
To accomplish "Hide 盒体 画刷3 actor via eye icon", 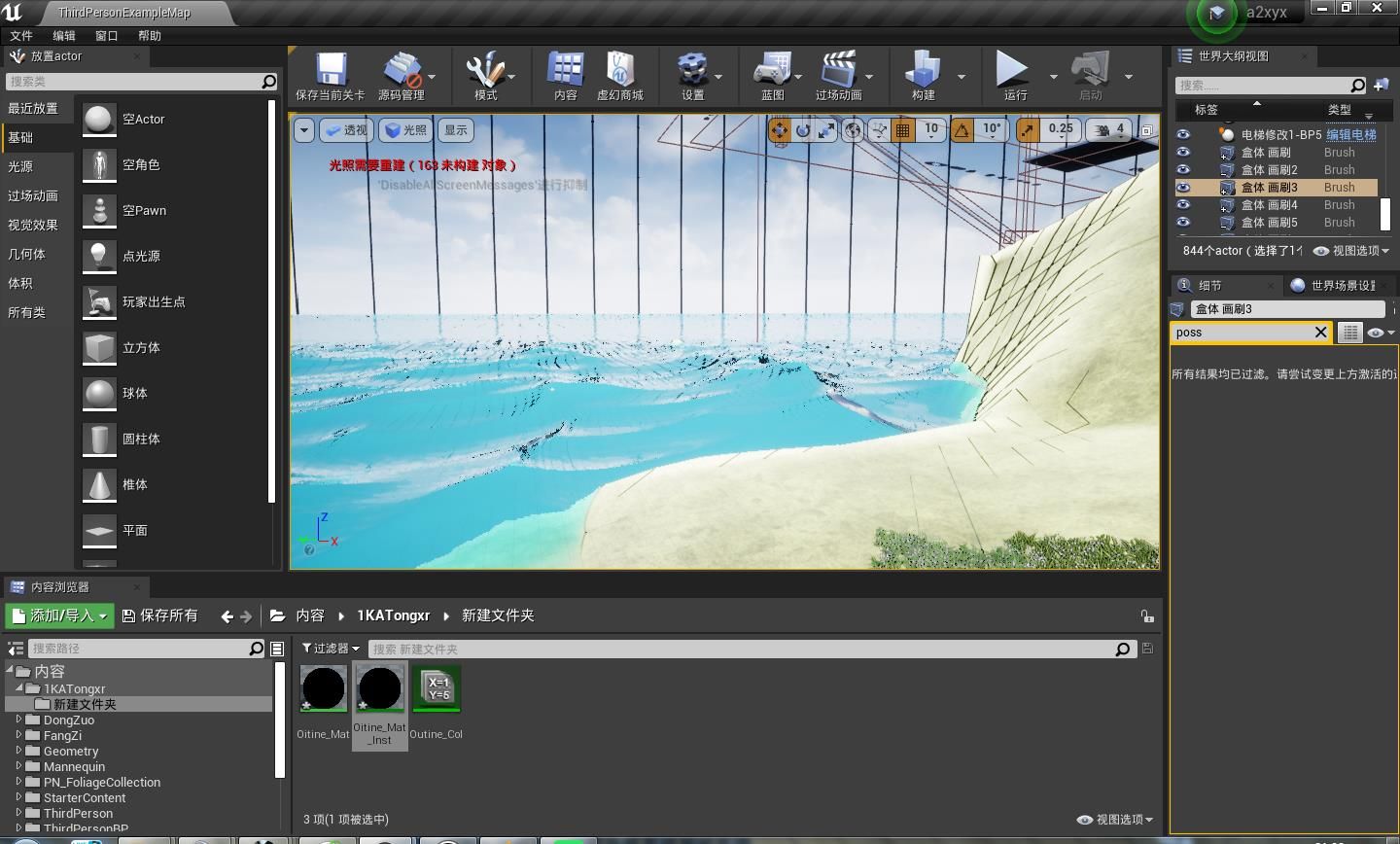I will [1183, 188].
